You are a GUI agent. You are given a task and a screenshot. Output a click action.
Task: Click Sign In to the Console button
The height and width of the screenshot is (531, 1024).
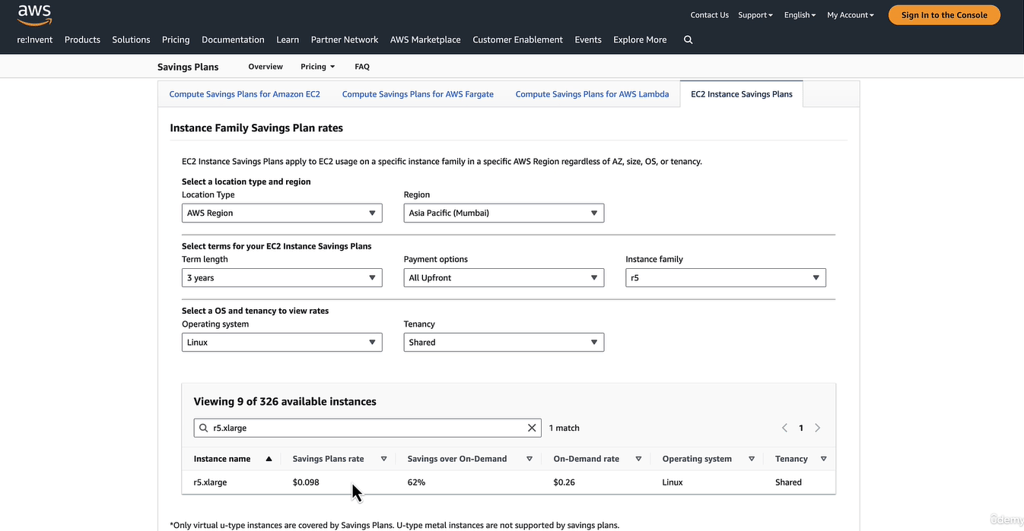(x=944, y=15)
